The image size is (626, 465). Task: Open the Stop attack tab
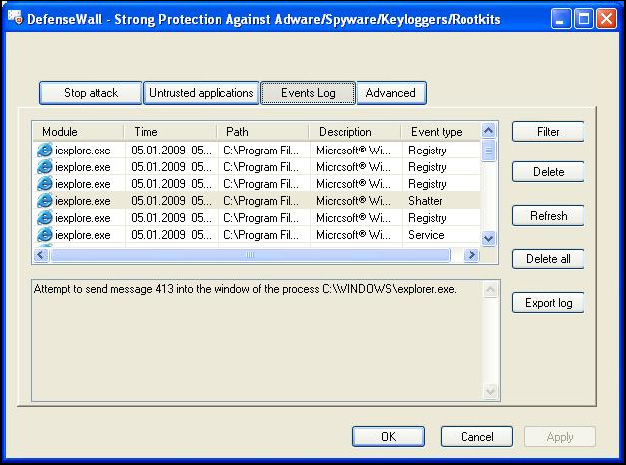[x=91, y=93]
